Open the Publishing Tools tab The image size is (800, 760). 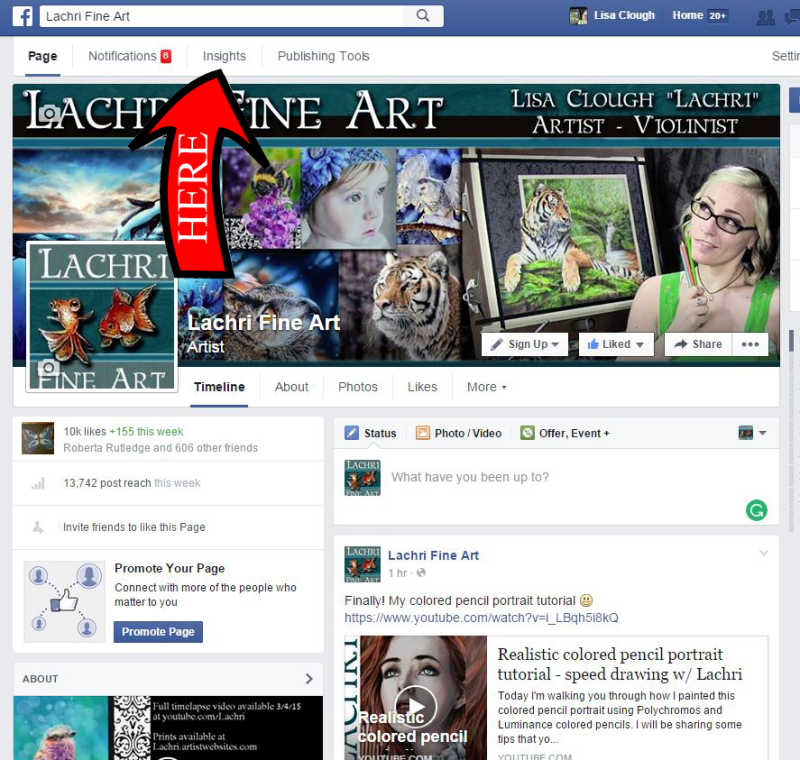pyautogui.click(x=323, y=56)
